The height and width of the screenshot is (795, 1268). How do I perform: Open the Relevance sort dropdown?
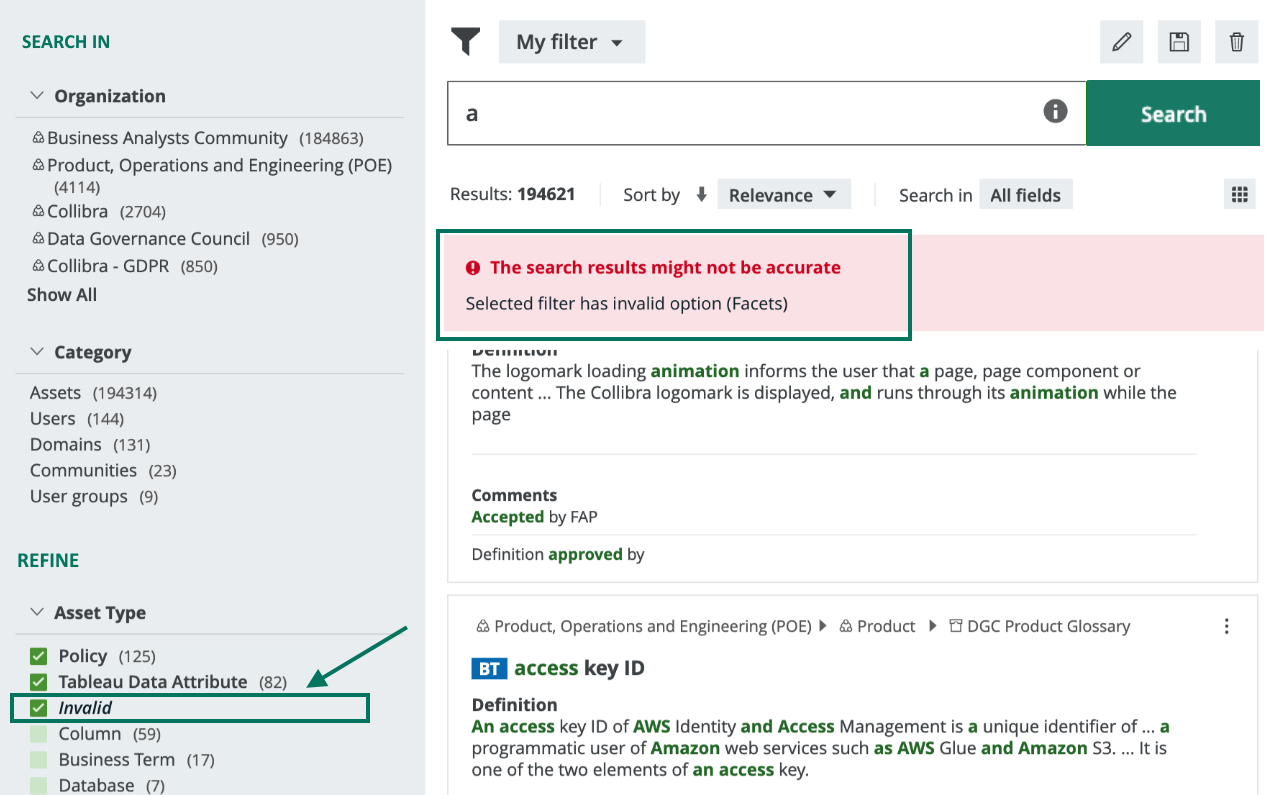[783, 194]
